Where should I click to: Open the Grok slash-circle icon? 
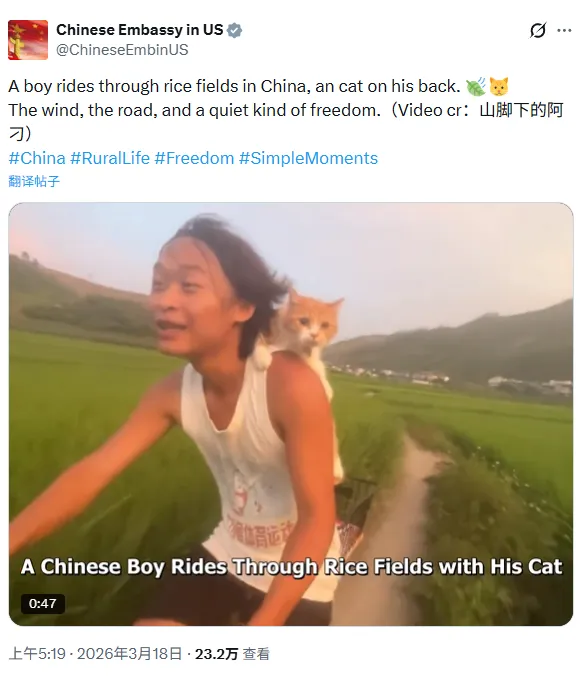point(538,30)
